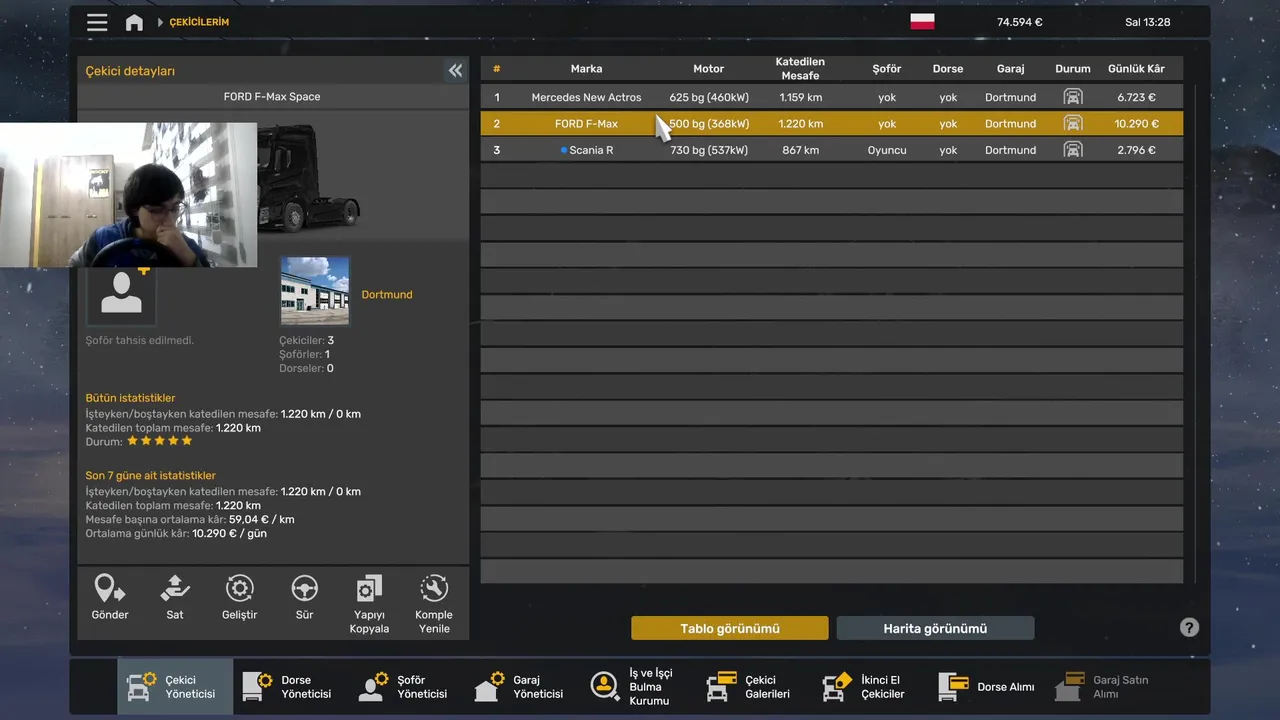Viewport: 1280px width, 720px height.
Task: Open the Dorse Alımı tab
Action: pyautogui.click(x=987, y=686)
